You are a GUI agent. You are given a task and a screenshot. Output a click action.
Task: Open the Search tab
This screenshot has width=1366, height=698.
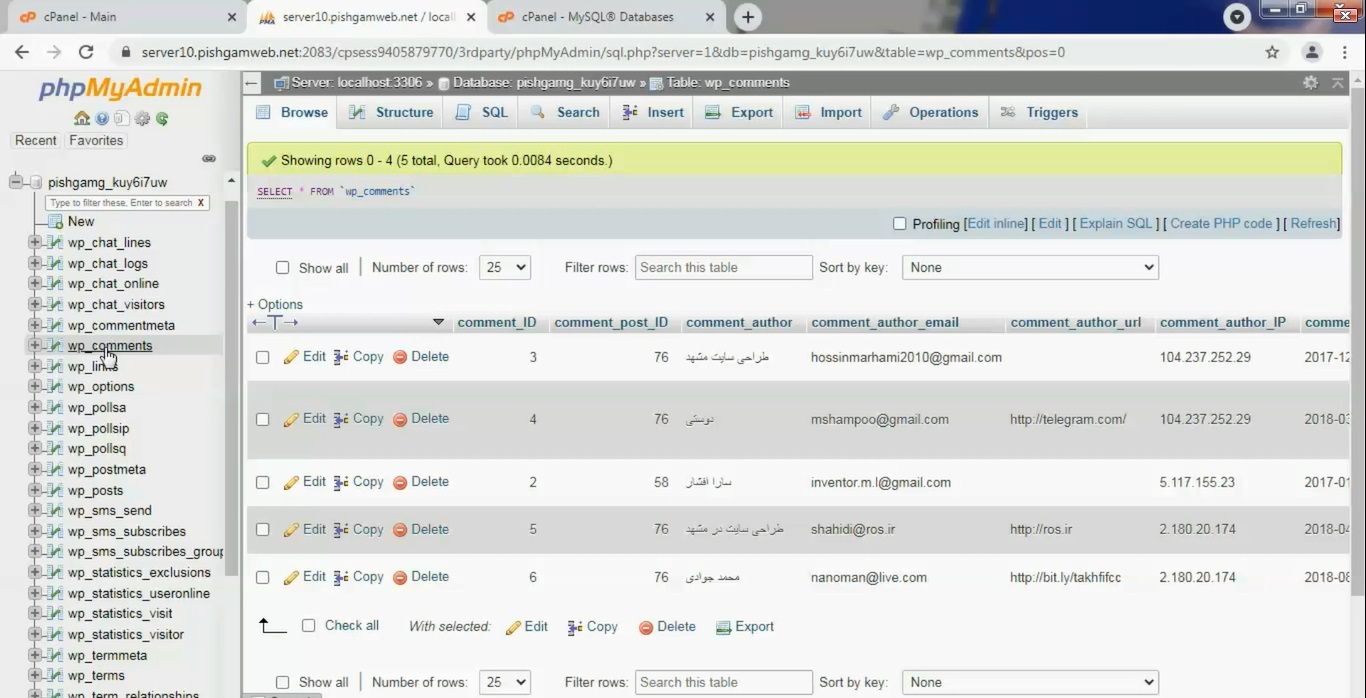point(565,112)
